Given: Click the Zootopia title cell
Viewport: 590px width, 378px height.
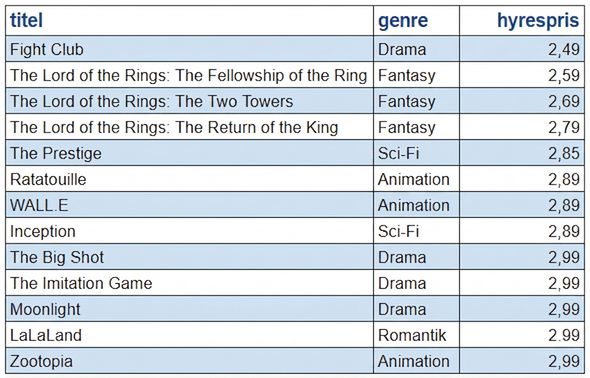Looking at the screenshot, I should [x=189, y=361].
